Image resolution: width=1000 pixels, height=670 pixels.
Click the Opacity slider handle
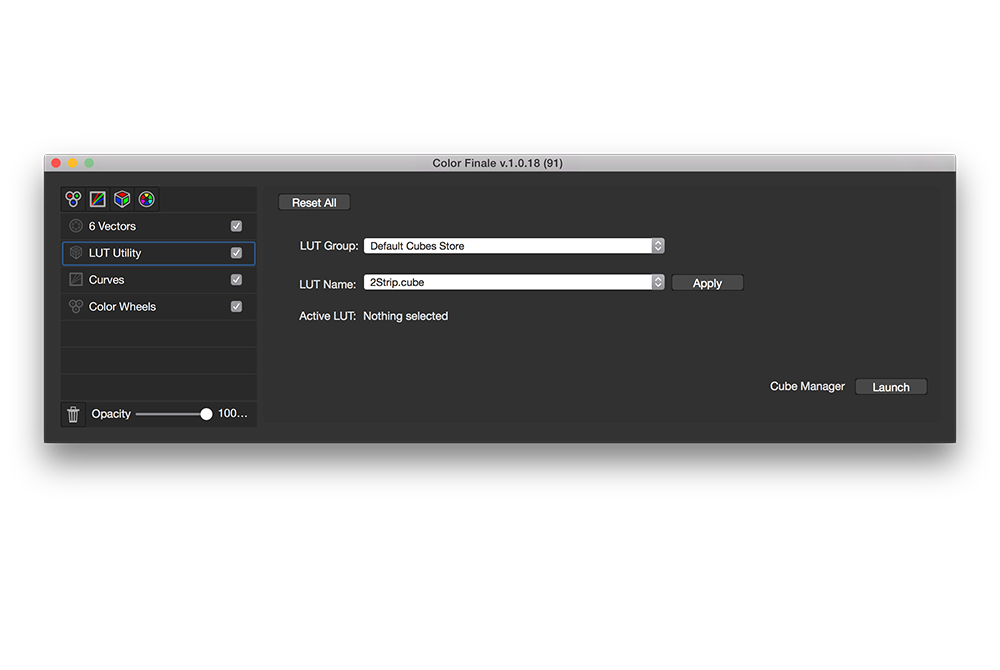pos(206,414)
